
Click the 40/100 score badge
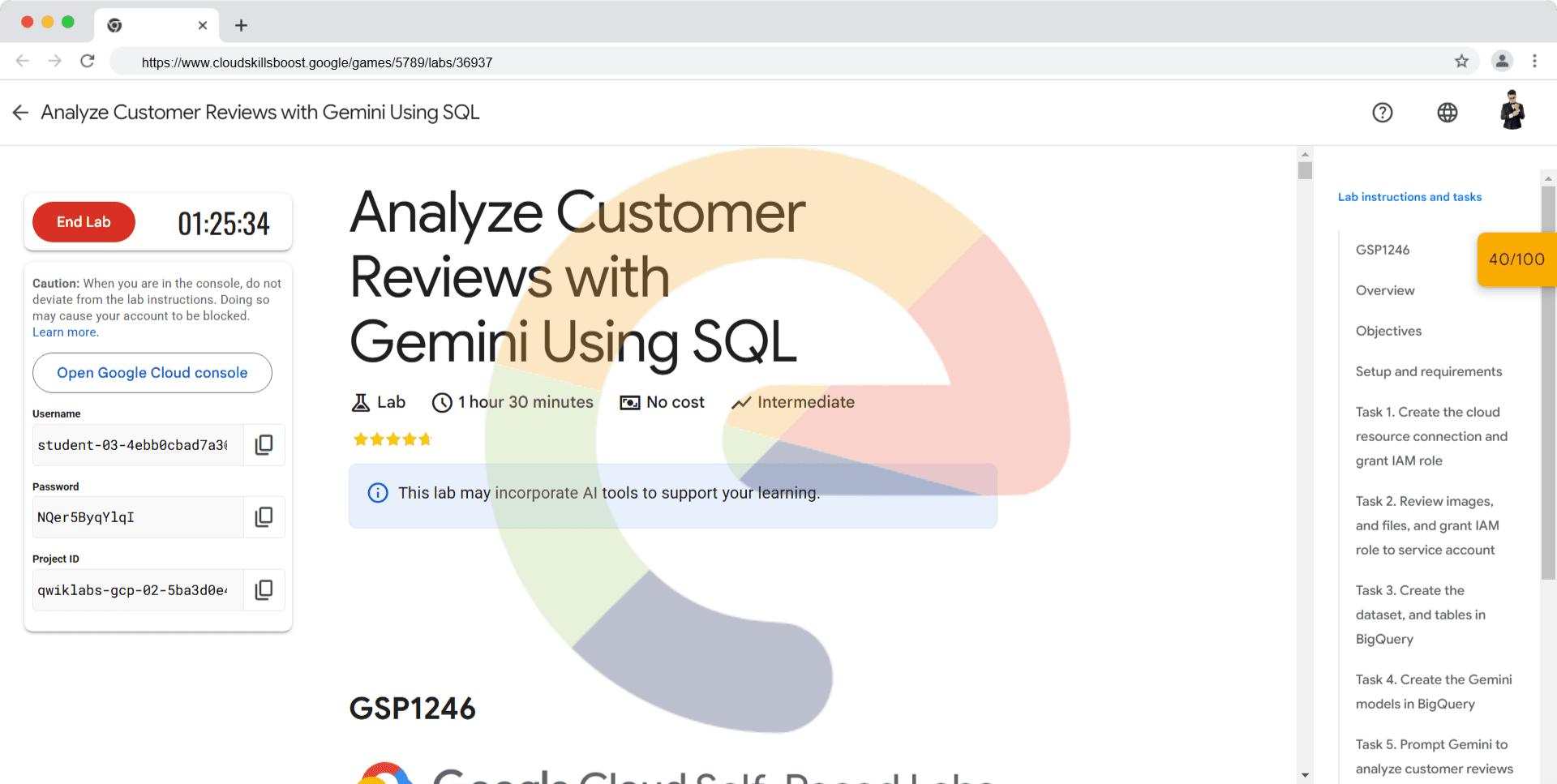pyautogui.click(x=1516, y=259)
